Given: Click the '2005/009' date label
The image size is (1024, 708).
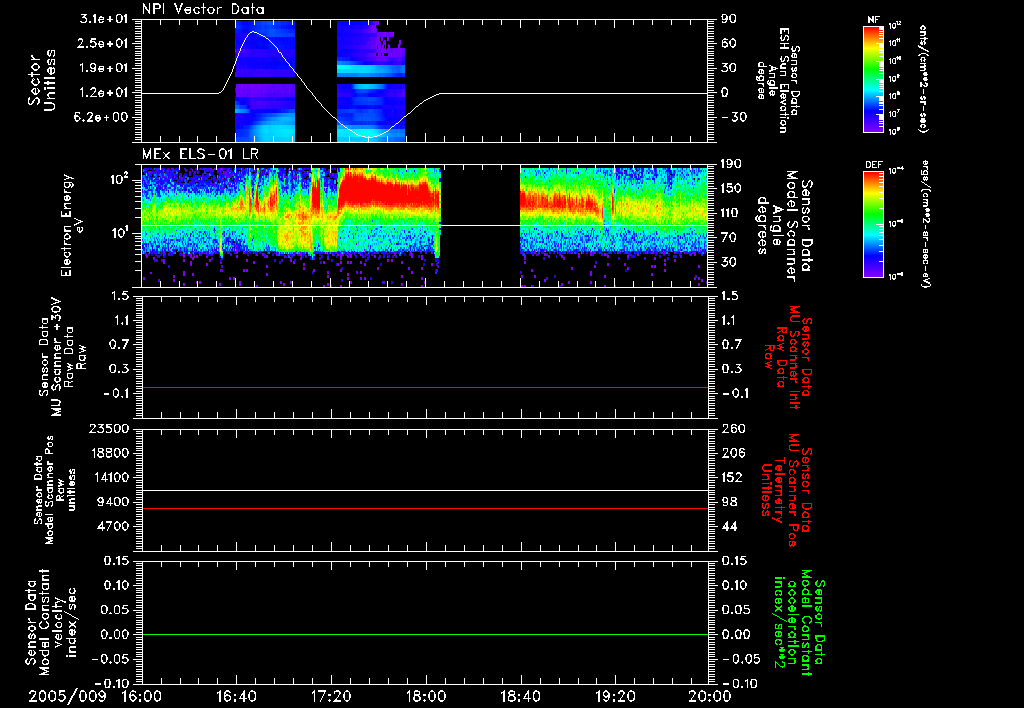Looking at the screenshot, I should point(67,696).
